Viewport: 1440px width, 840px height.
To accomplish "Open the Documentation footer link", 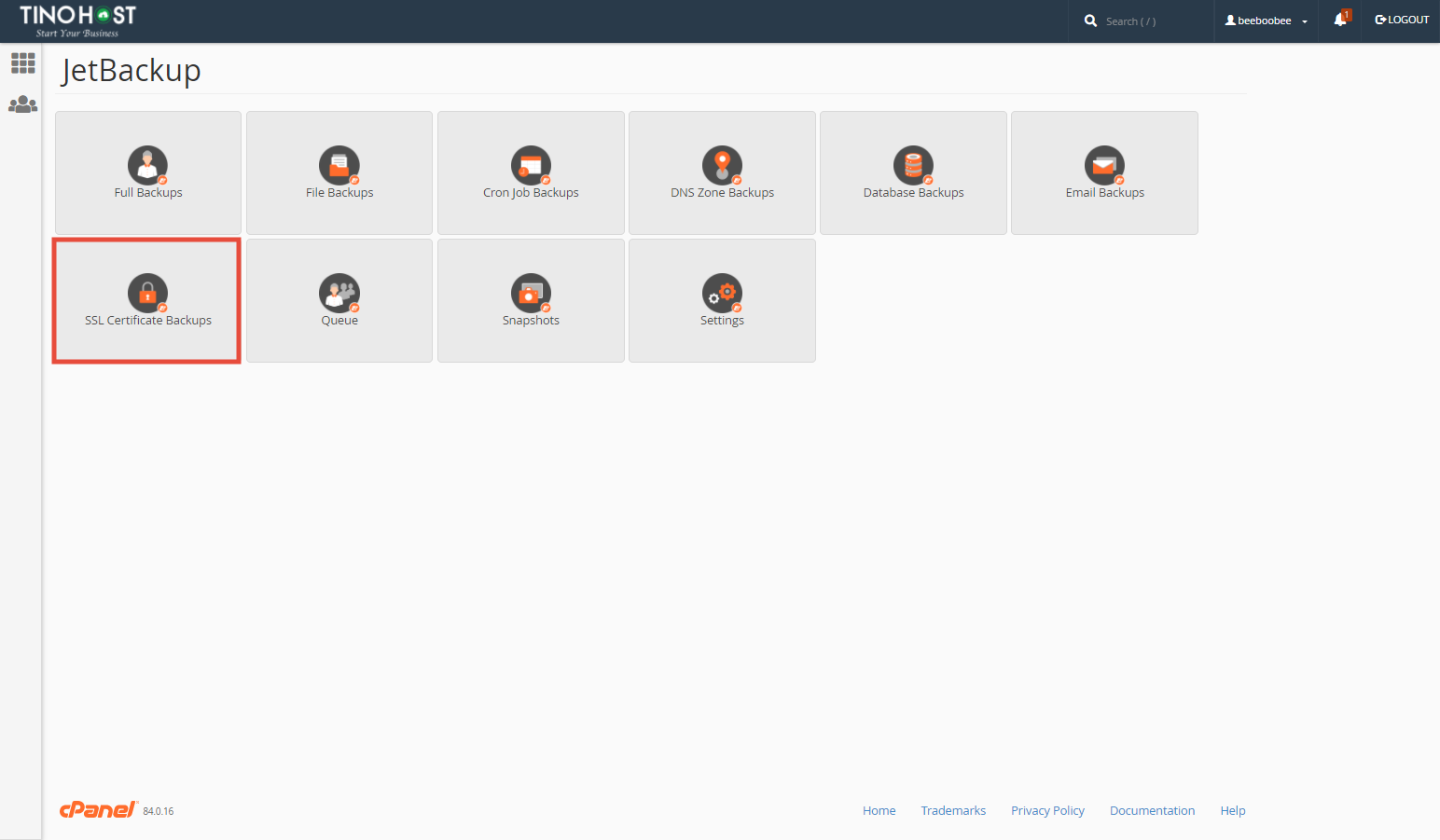I will 1152,810.
